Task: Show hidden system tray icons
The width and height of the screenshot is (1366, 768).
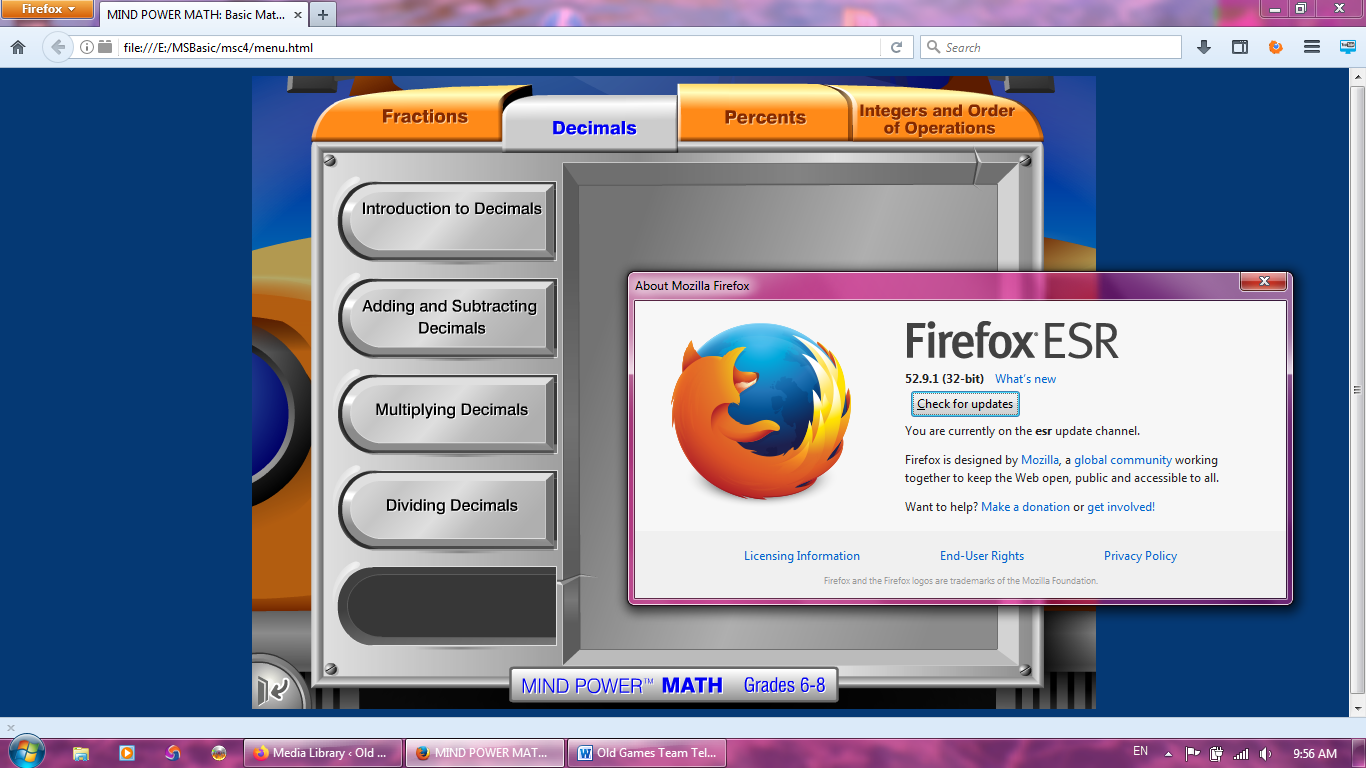Action: (1168, 753)
